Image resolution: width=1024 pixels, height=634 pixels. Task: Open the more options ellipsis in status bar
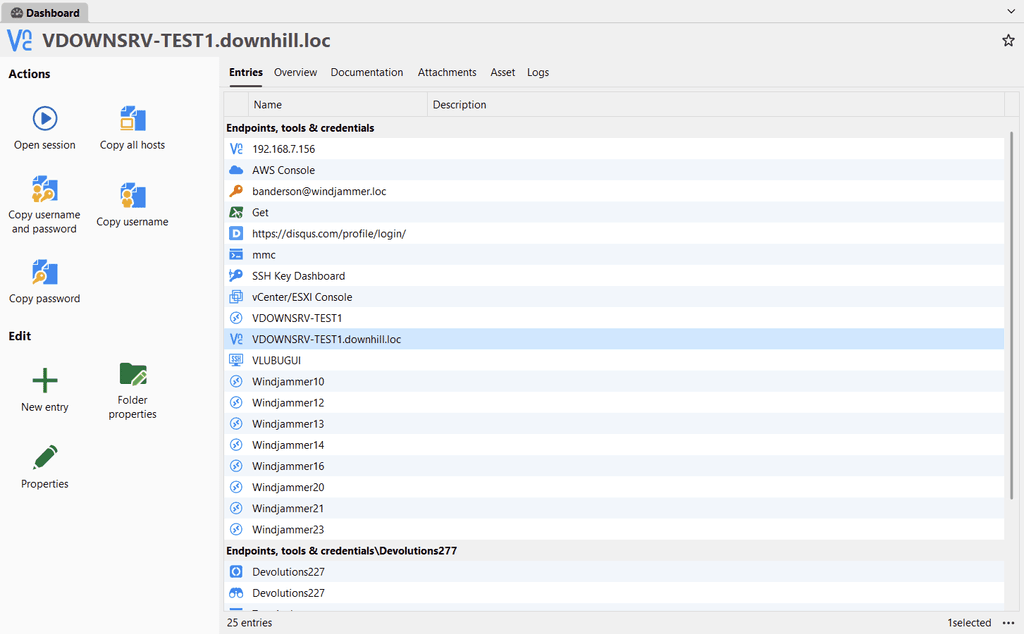tap(1008, 623)
